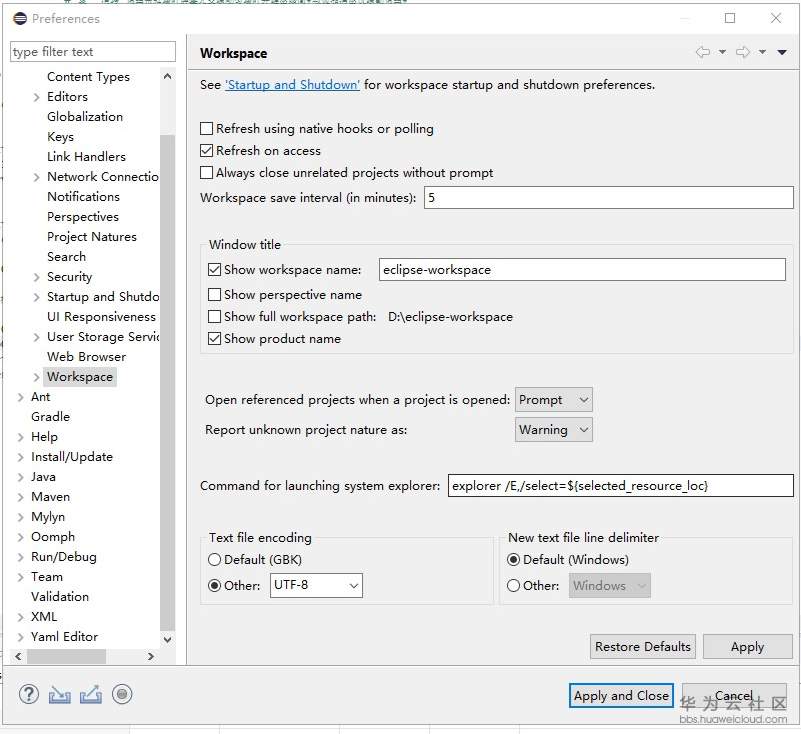Click the Cancel button
Screen dimensions: 801x734
pyautogui.click(x=734, y=696)
